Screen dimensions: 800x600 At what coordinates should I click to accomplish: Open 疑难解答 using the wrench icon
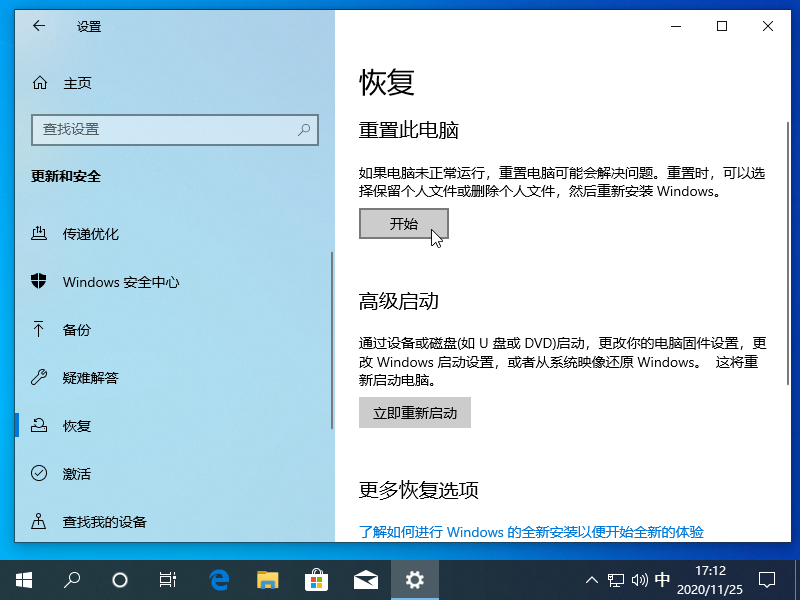pos(38,377)
